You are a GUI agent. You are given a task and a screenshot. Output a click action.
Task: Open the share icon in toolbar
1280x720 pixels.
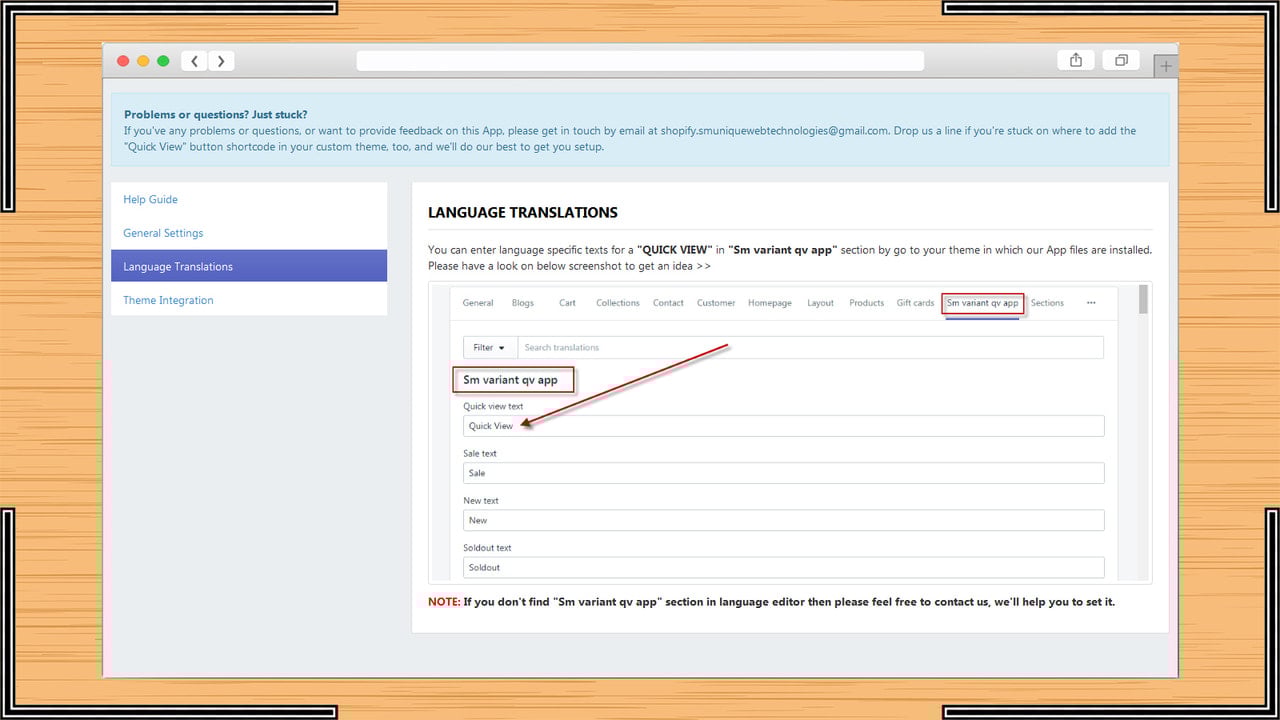pyautogui.click(x=1076, y=60)
